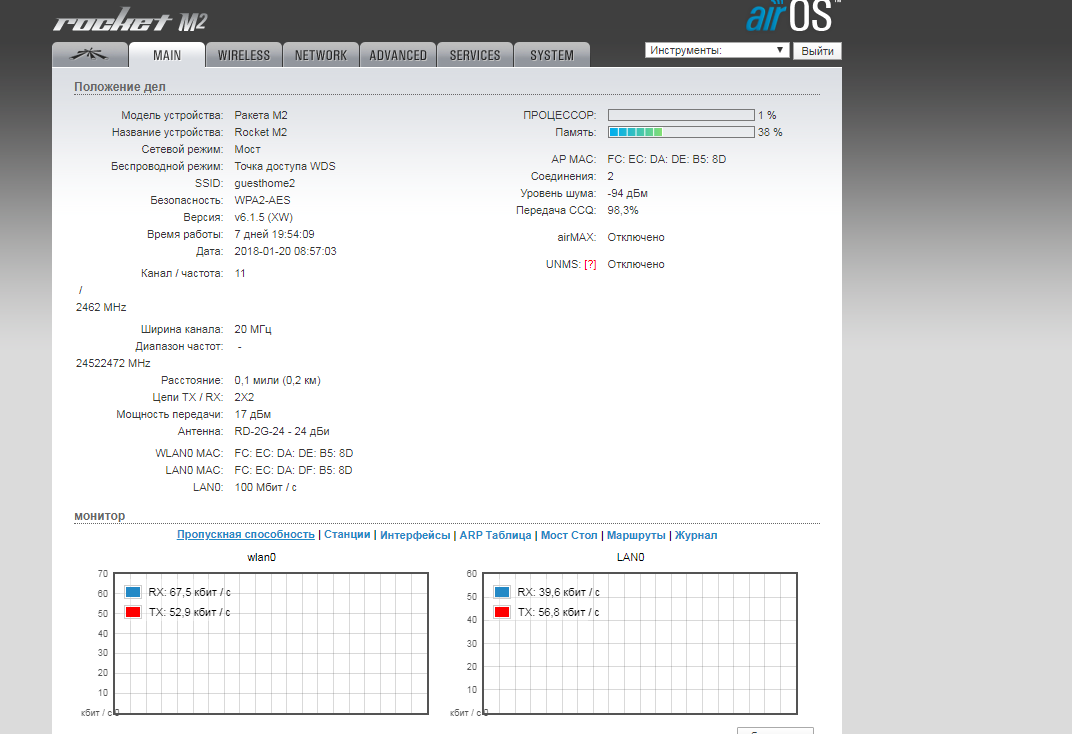Image resolution: width=1072 pixels, height=734 pixels.
Task: Click the Rocket M2 logo
Action: tap(130, 20)
